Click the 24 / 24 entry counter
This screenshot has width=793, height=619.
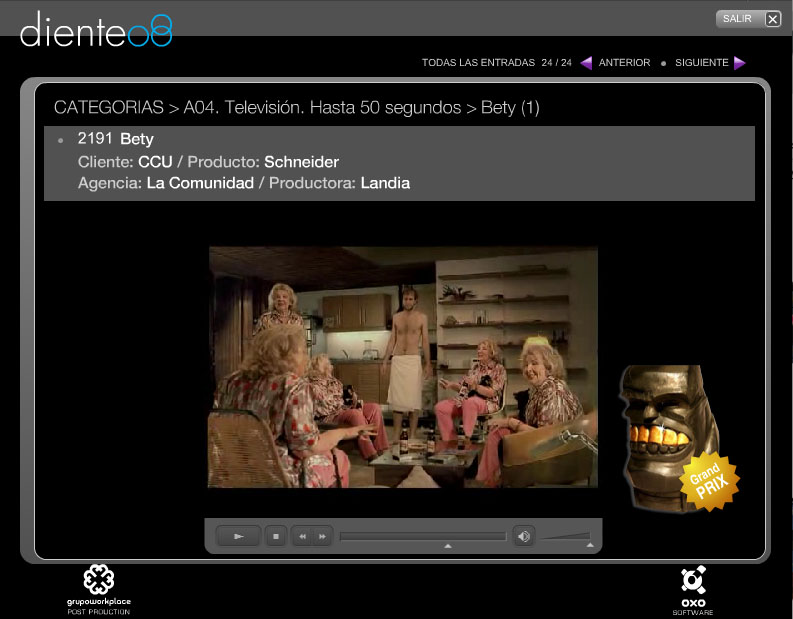[556, 63]
